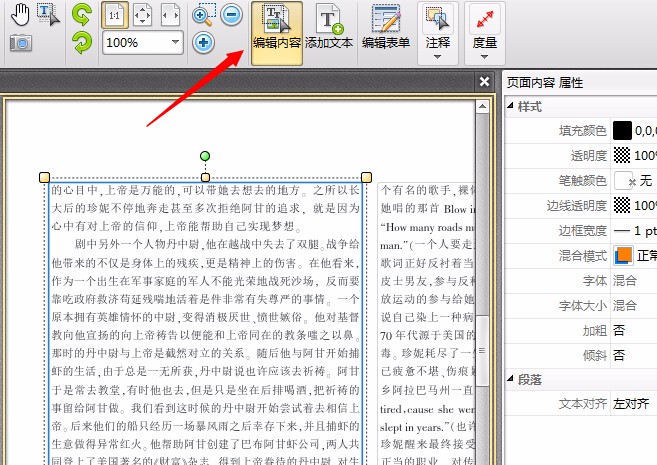This screenshot has width=657, height=465.
Task: Open the 100% zoom level dropdown
Action: coord(176,42)
